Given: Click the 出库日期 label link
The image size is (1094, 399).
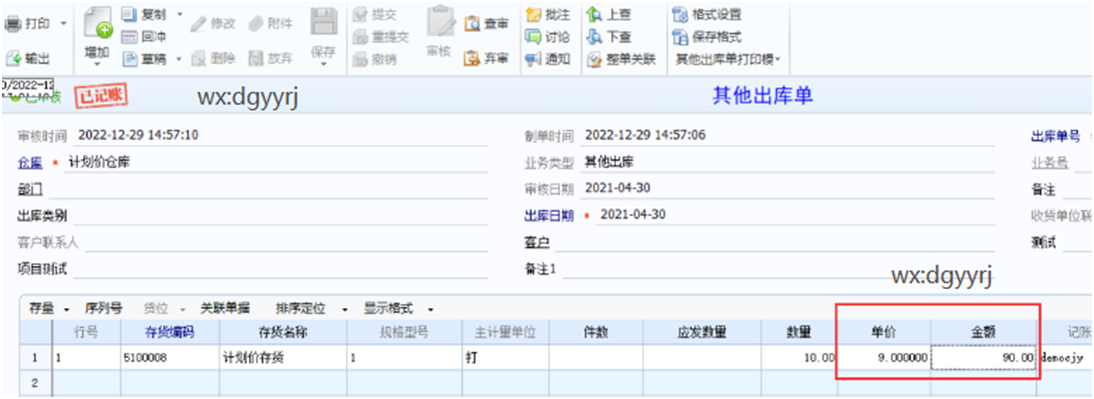Looking at the screenshot, I should [549, 216].
